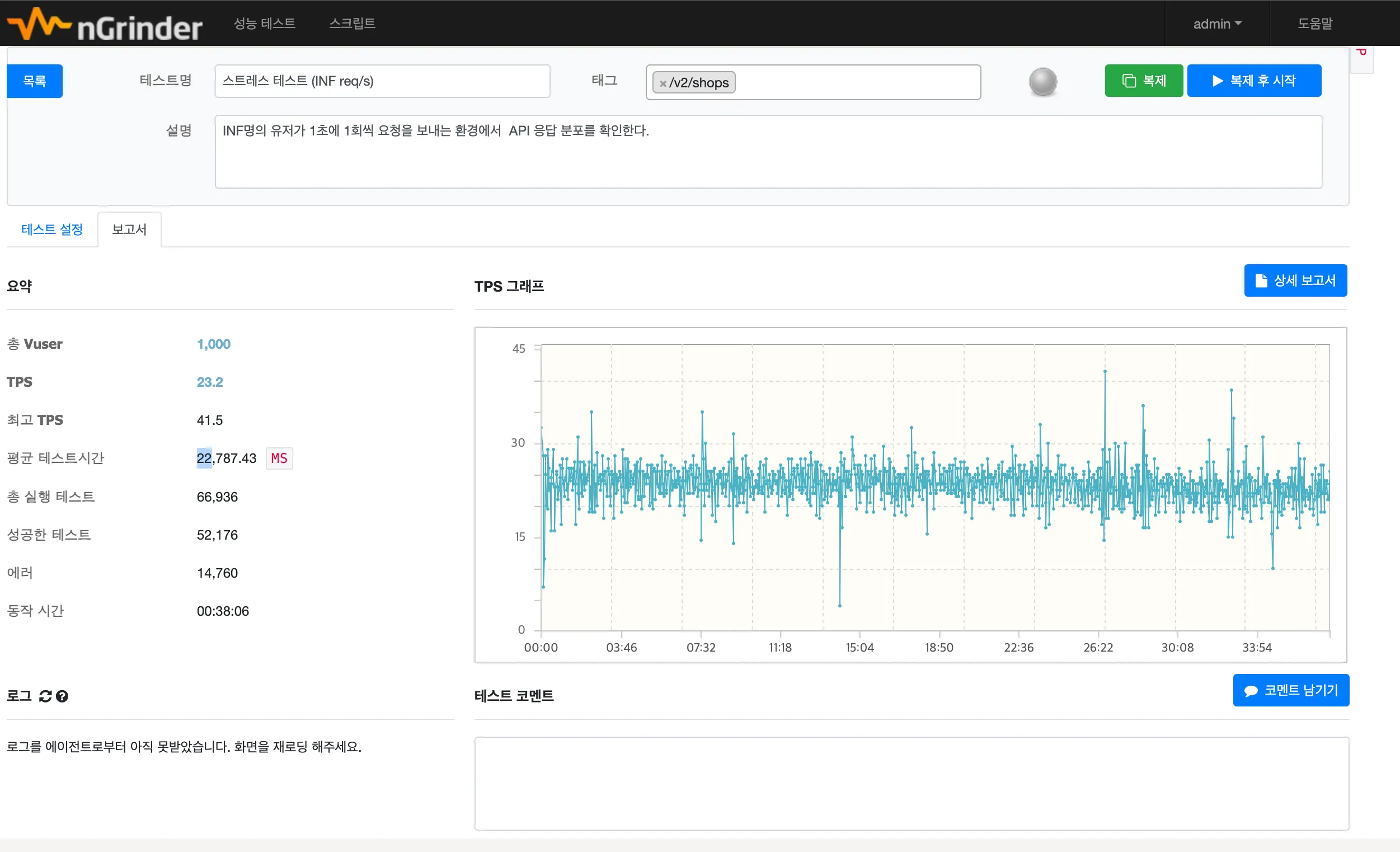Select the 보고서 tab
The height and width of the screenshot is (852, 1400).
click(x=129, y=229)
